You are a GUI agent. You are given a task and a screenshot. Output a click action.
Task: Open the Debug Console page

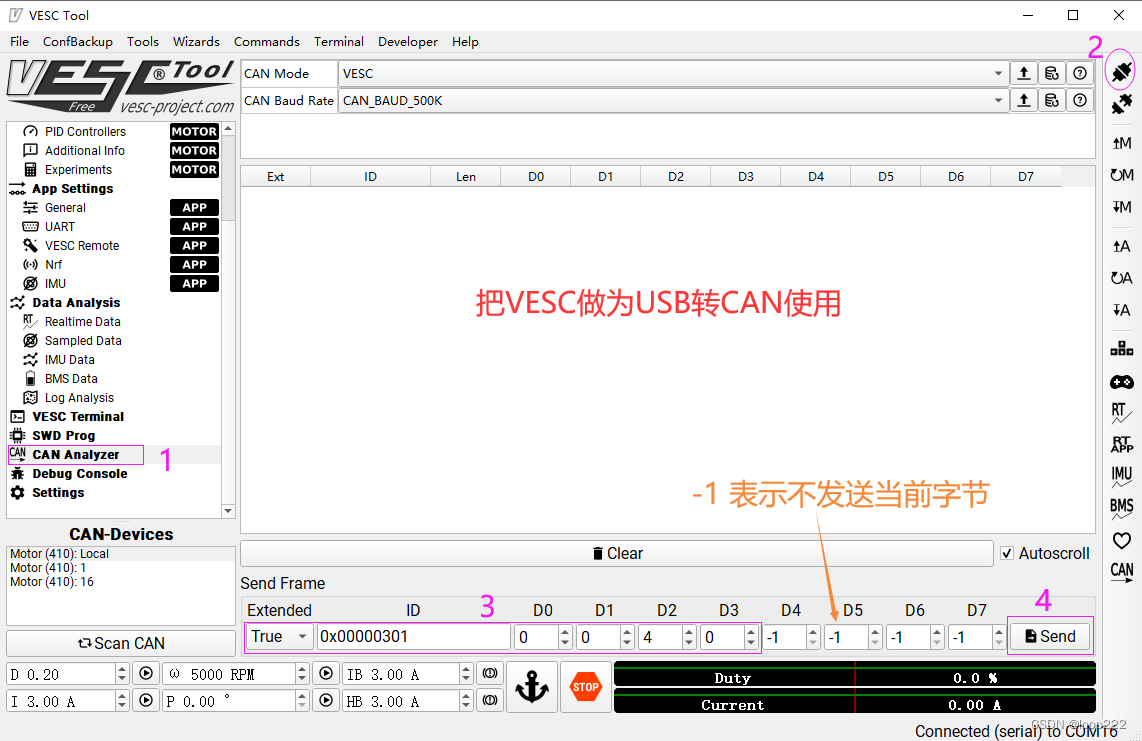click(x=79, y=474)
